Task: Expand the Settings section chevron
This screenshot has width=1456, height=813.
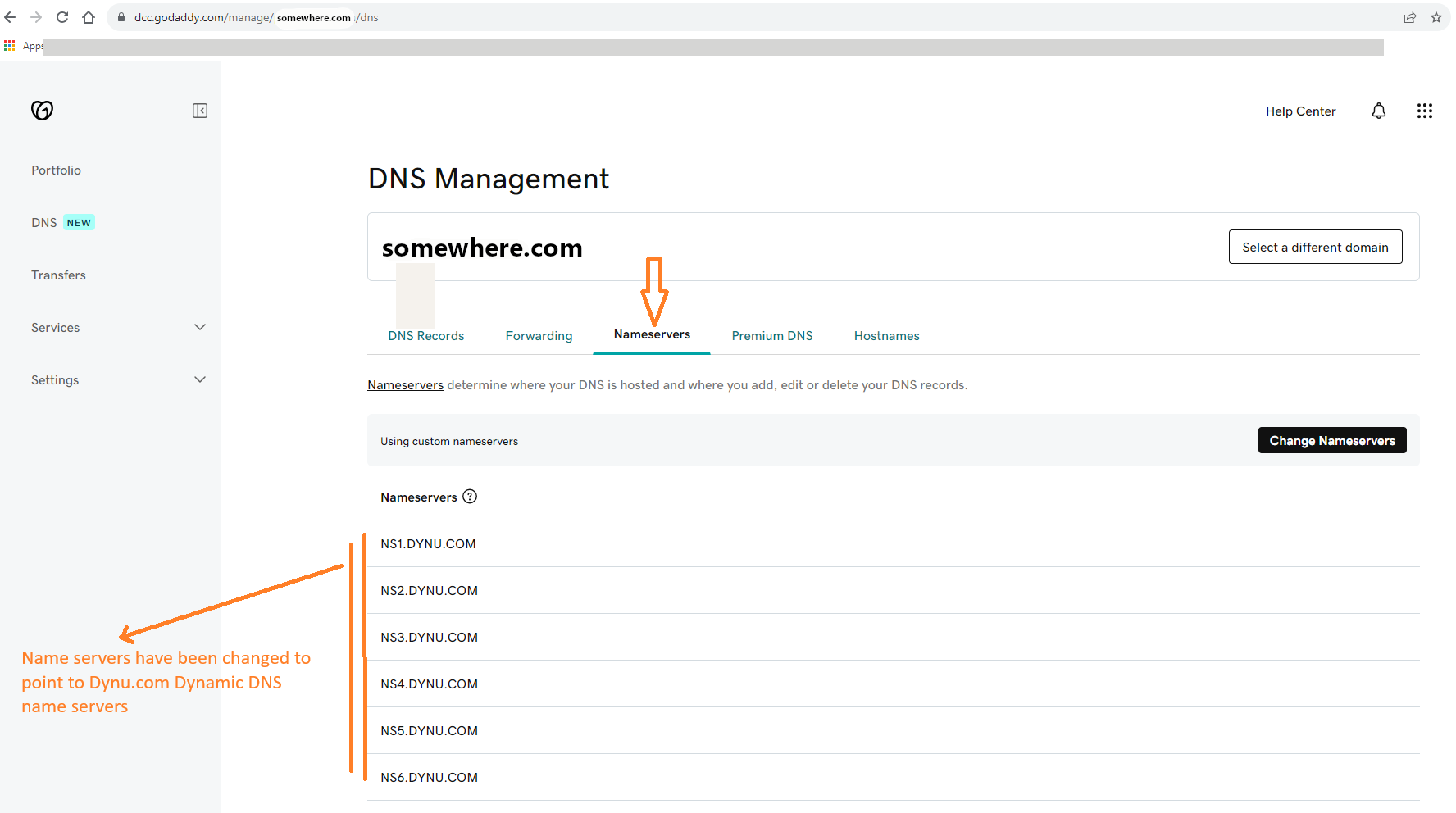Action: (x=200, y=379)
